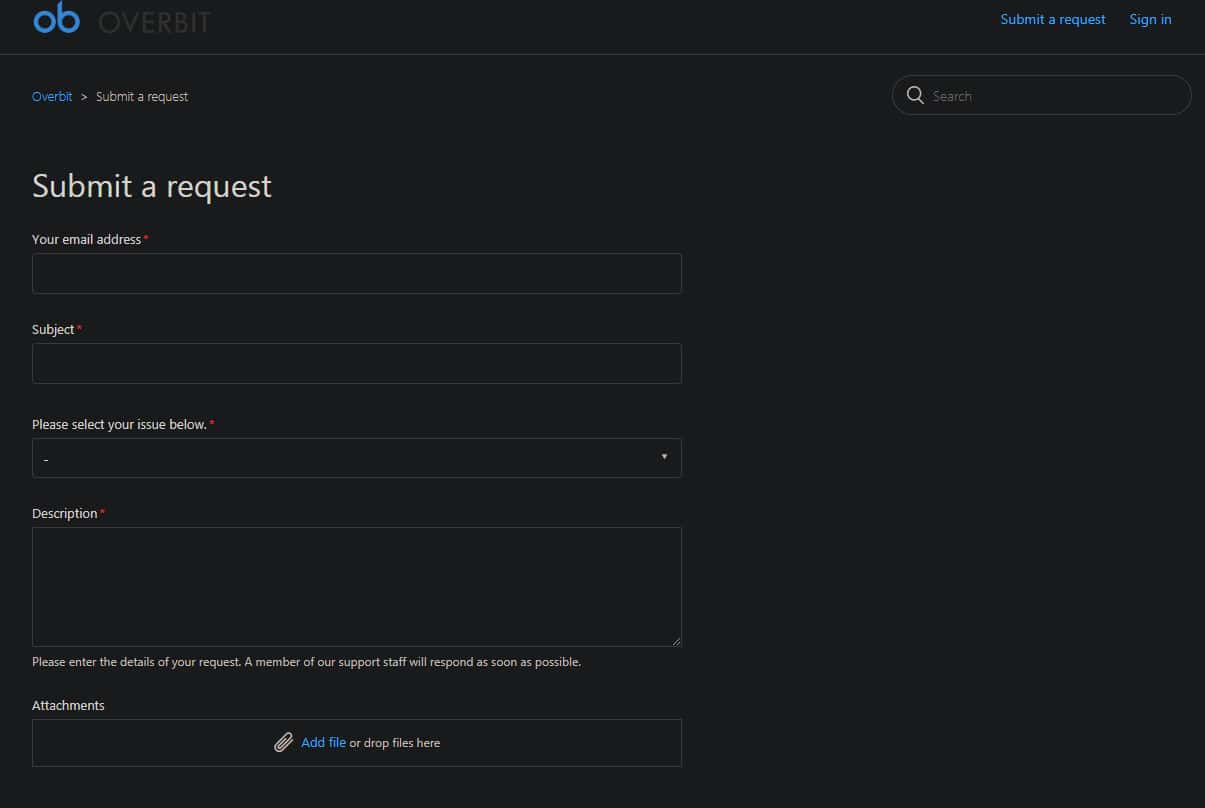The height and width of the screenshot is (808, 1205).
Task: Click the 'Add file' link
Action: [323, 742]
